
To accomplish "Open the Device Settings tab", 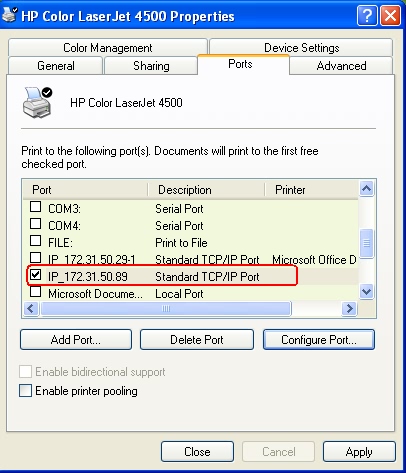I will coord(301,48).
